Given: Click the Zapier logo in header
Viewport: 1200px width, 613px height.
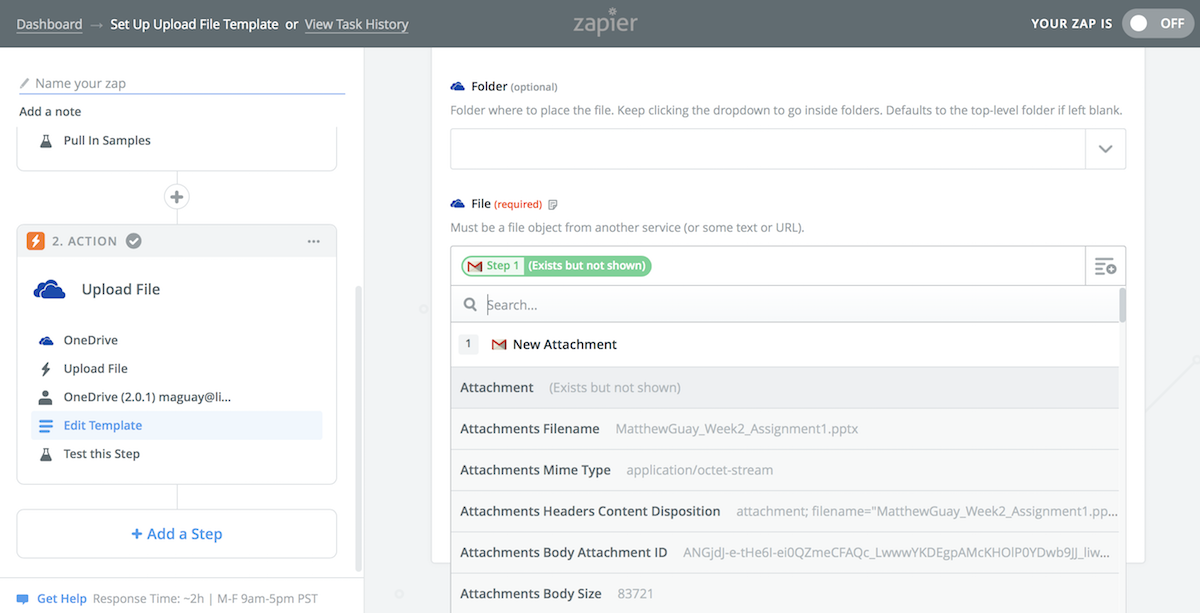Looking at the screenshot, I should [x=606, y=22].
